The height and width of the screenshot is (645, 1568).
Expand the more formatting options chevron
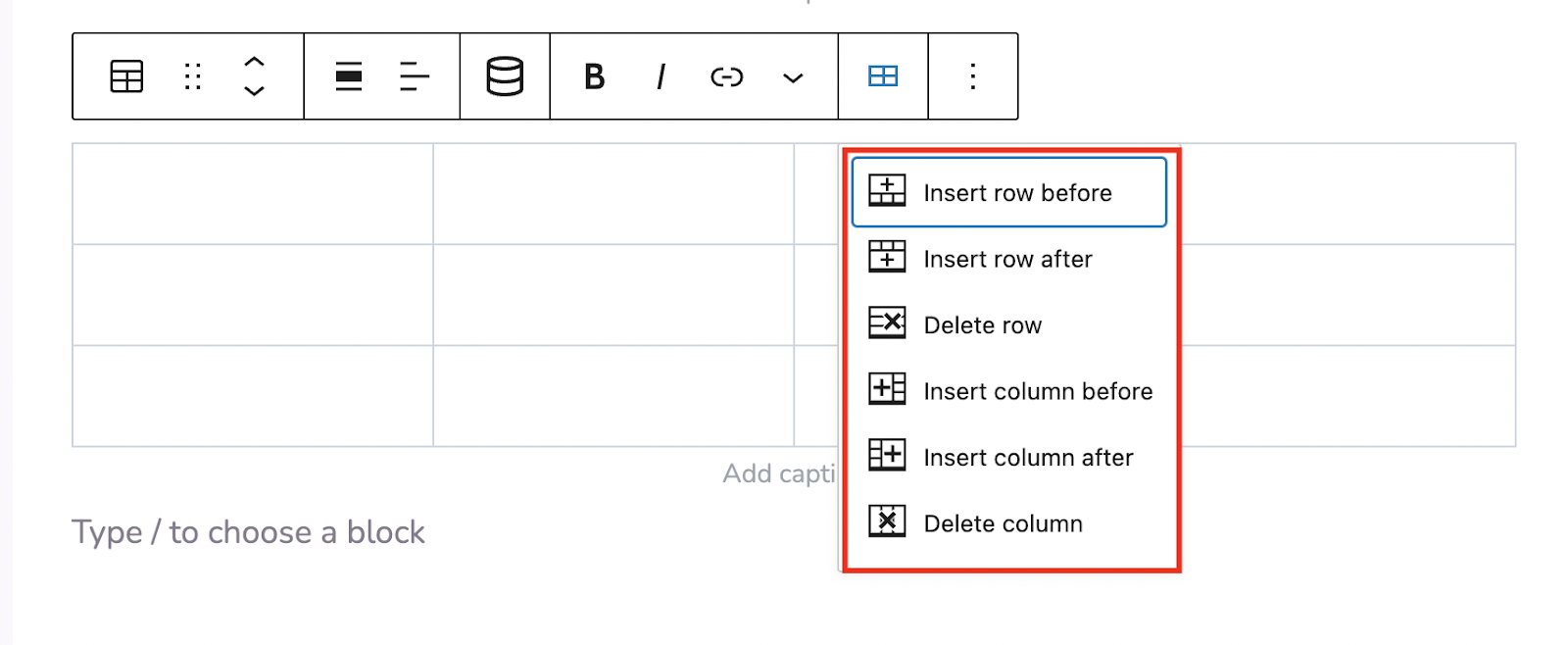pos(793,77)
